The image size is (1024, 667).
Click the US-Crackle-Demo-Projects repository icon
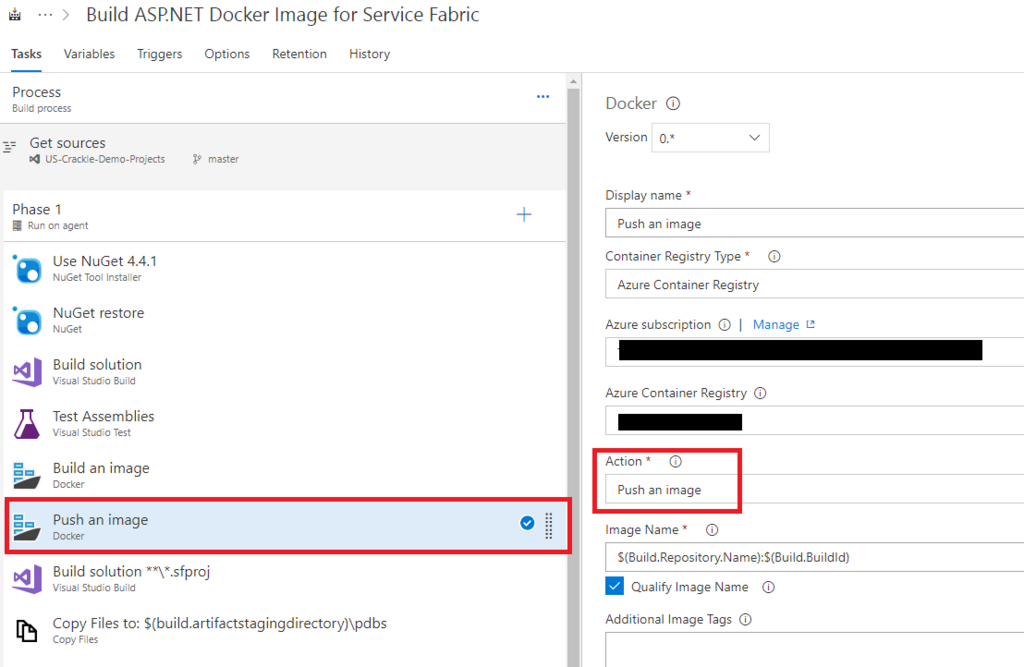coord(35,159)
